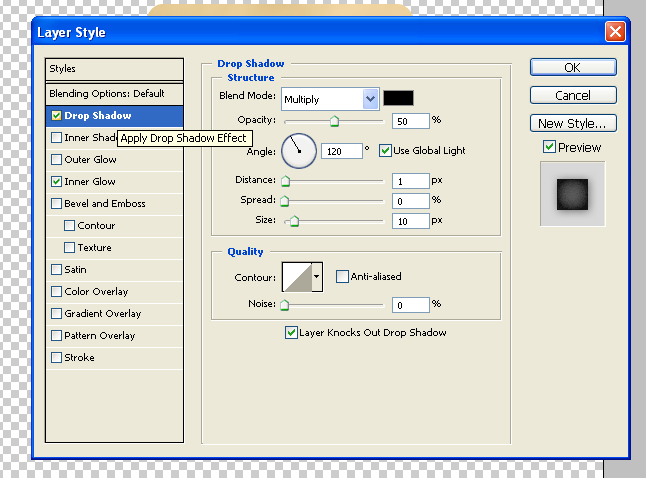Disable the Inner Glow checkbox
Viewport: 646px width, 478px height.
(x=57, y=182)
